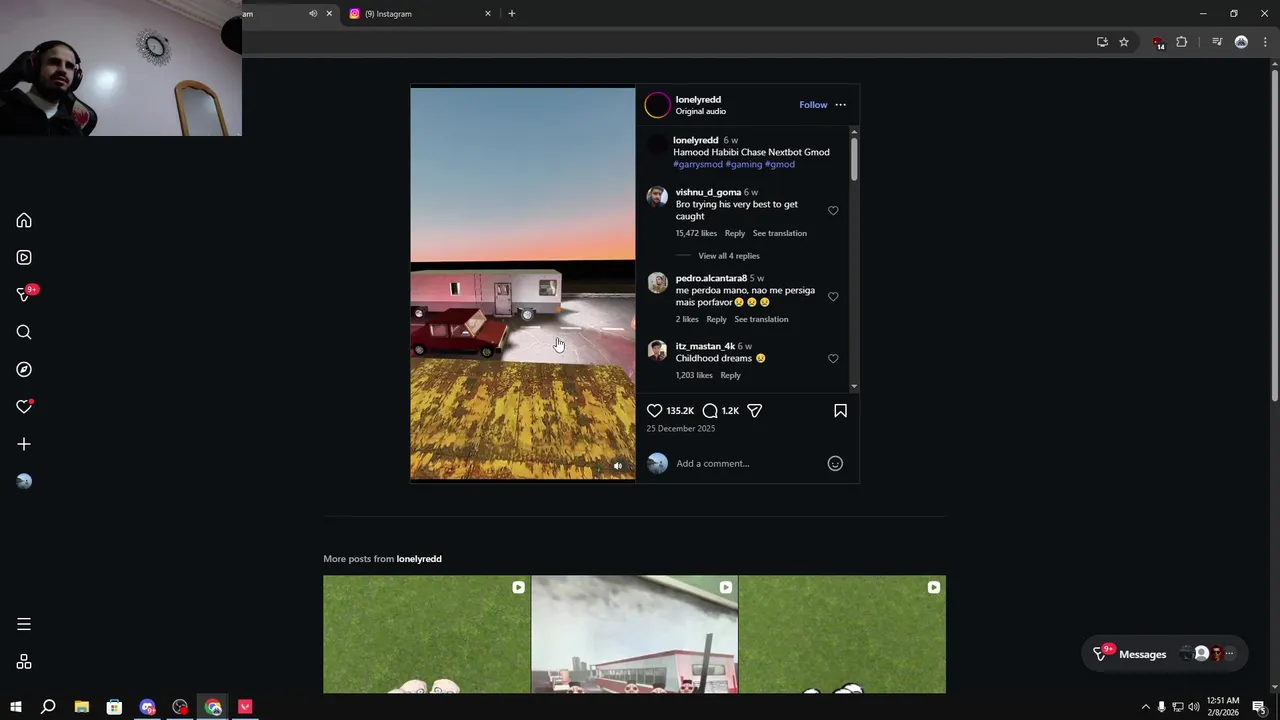Image resolution: width=1280 pixels, height=720 pixels.
Task: Open Chrome media controls icon
Action: (1217, 42)
